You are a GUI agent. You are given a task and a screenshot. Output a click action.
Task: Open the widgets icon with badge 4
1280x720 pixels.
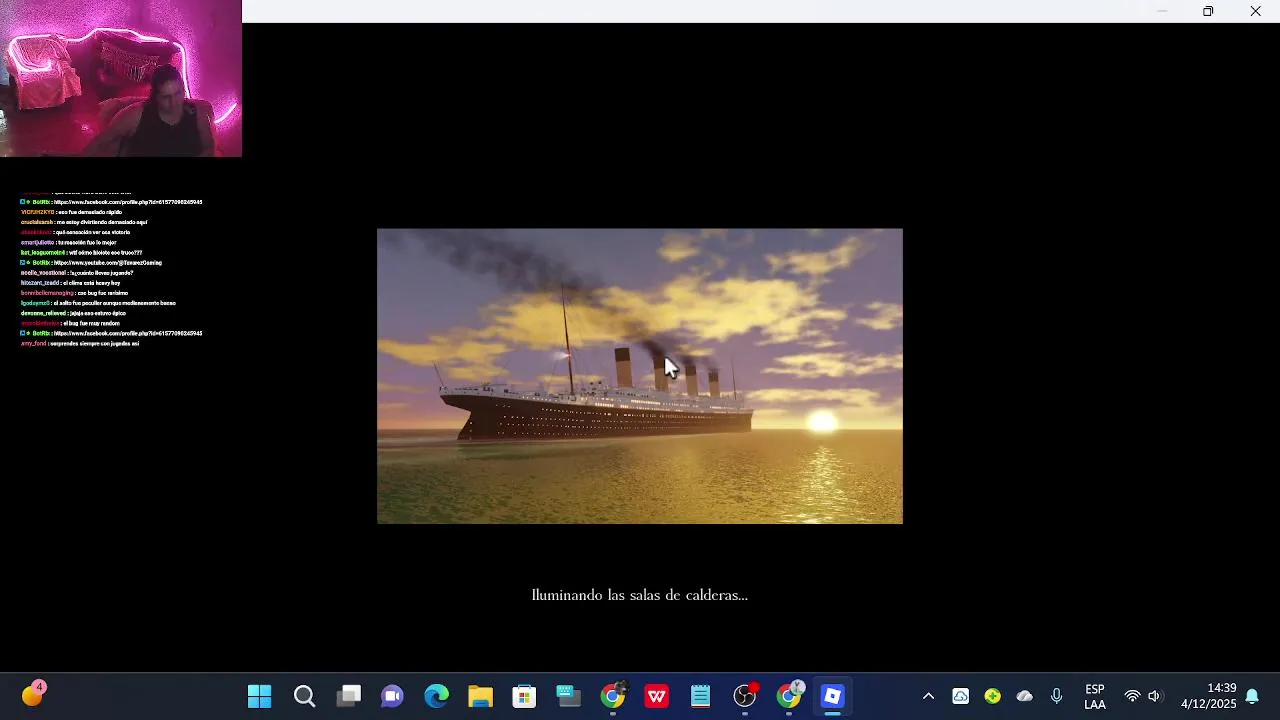point(33,695)
